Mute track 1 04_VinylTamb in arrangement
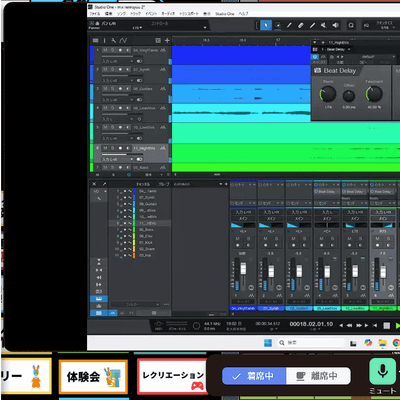This screenshot has width=400, height=400. [105, 50]
